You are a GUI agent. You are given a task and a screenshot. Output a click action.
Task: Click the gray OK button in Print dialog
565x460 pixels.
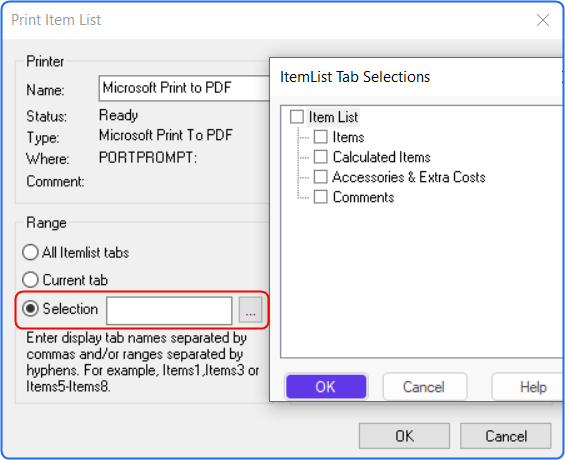(404, 436)
